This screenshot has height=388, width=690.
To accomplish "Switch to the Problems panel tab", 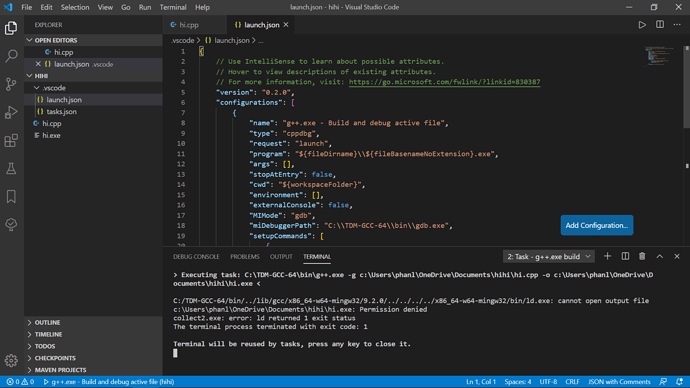I will pos(245,256).
